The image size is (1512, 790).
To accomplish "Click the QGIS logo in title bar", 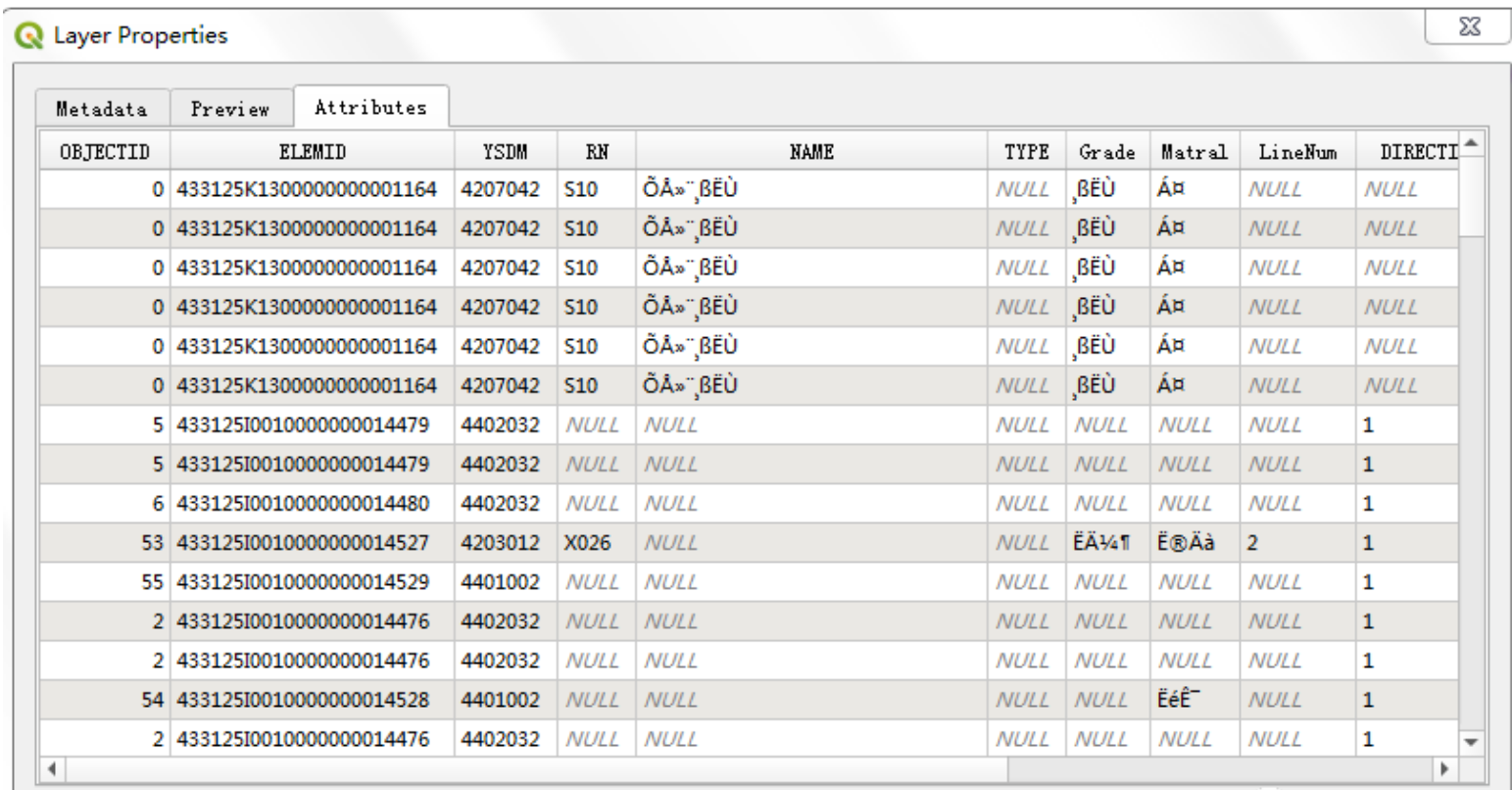I will point(18,36).
